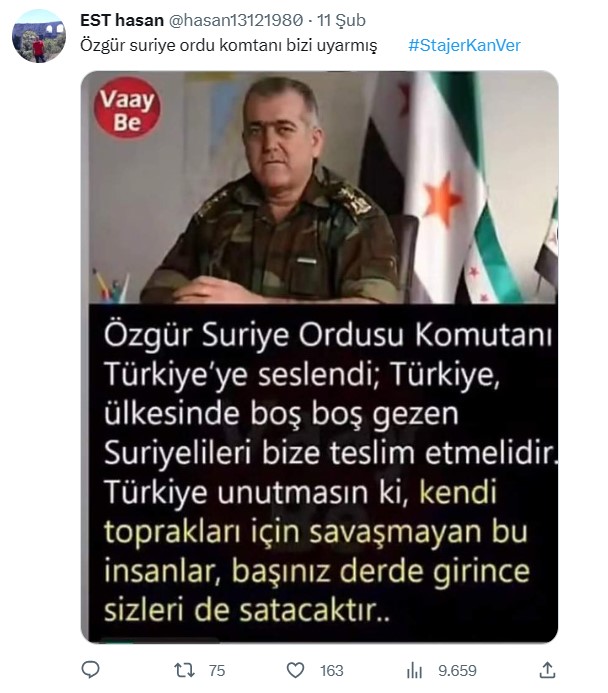Visit the @hasan13121980 handle link
Image resolution: width=608 pixels, height=693 pixels.
(236, 20)
